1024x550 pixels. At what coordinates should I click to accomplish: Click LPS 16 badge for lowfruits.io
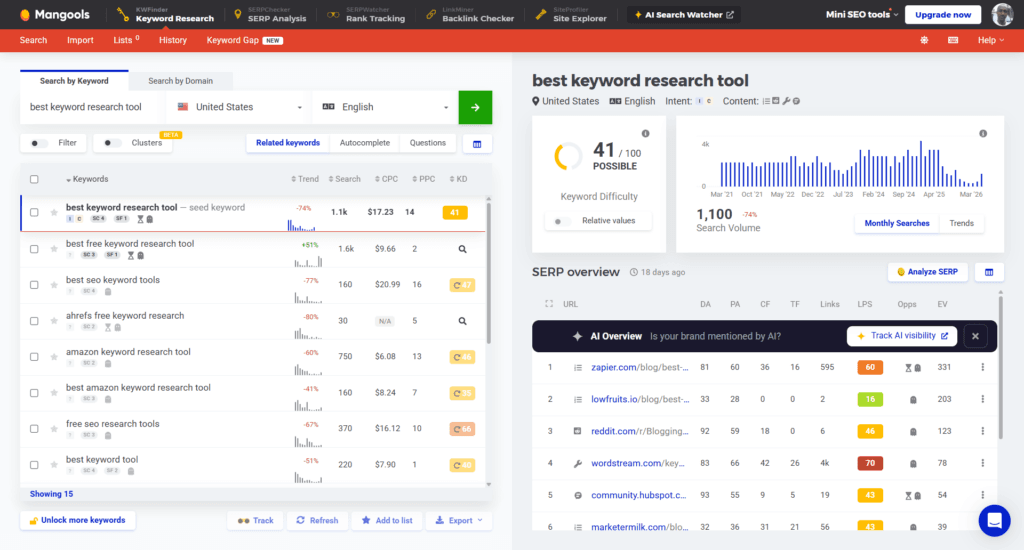coord(870,399)
